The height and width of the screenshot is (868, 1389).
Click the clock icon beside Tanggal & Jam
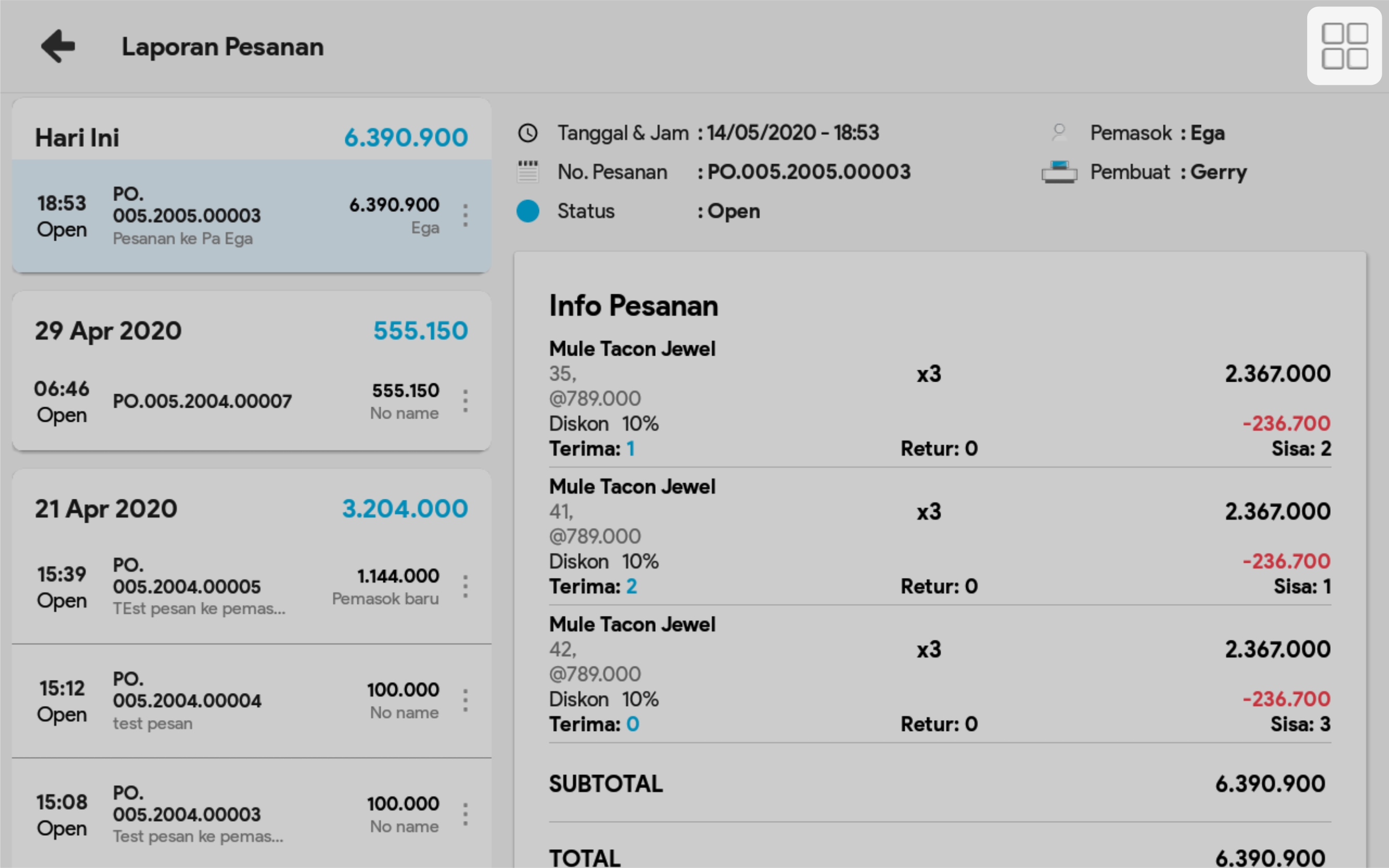tap(528, 133)
